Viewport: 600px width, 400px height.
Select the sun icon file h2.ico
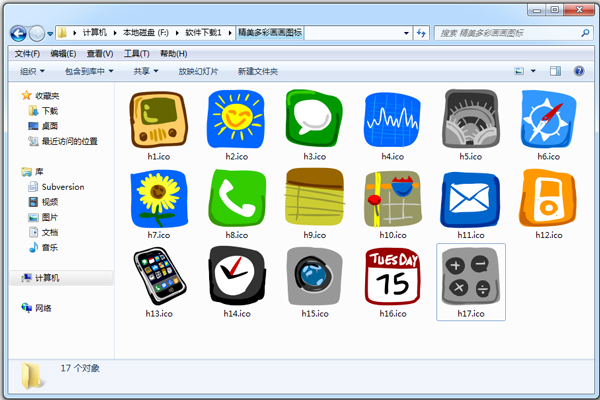click(236, 118)
